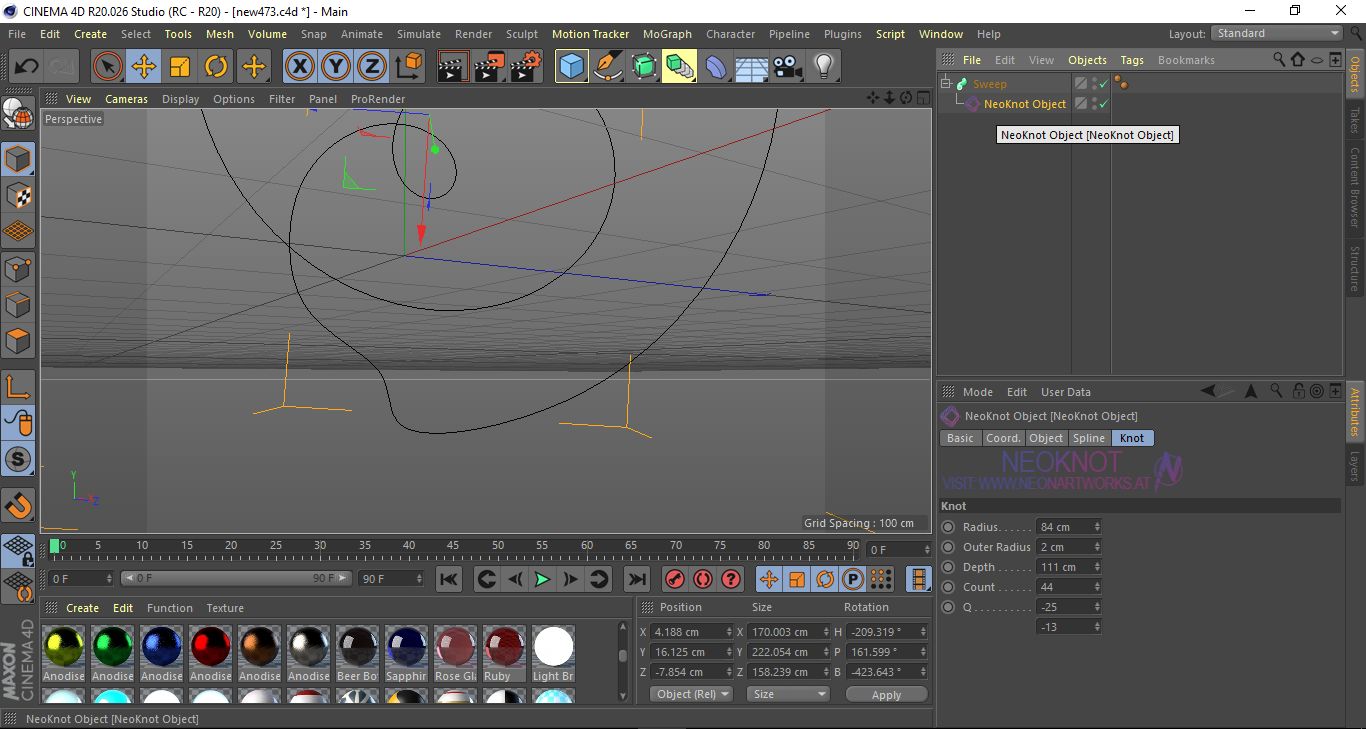Click Render View clapperboard icon
Screen dimensions: 1366x729
[453, 67]
